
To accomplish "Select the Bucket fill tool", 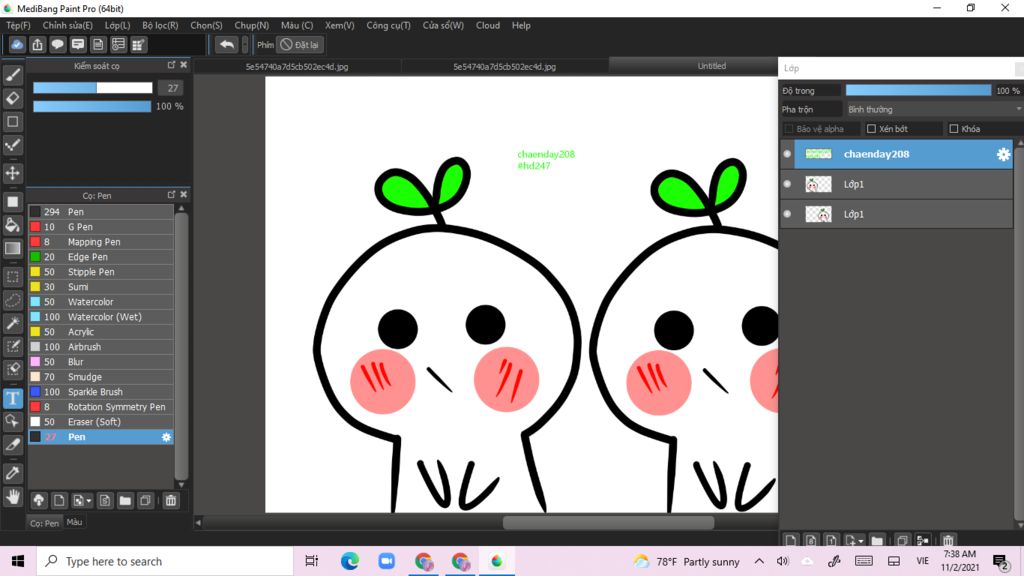I will [12, 225].
